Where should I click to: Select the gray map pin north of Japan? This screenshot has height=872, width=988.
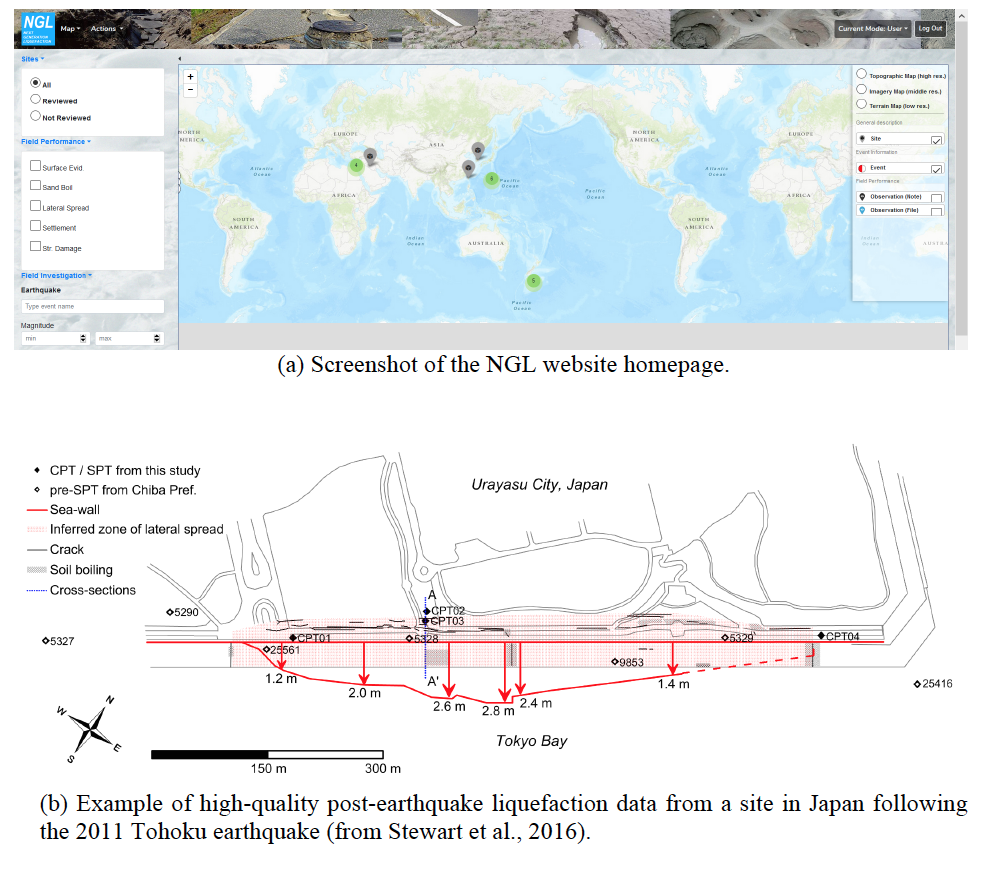pyautogui.click(x=478, y=151)
